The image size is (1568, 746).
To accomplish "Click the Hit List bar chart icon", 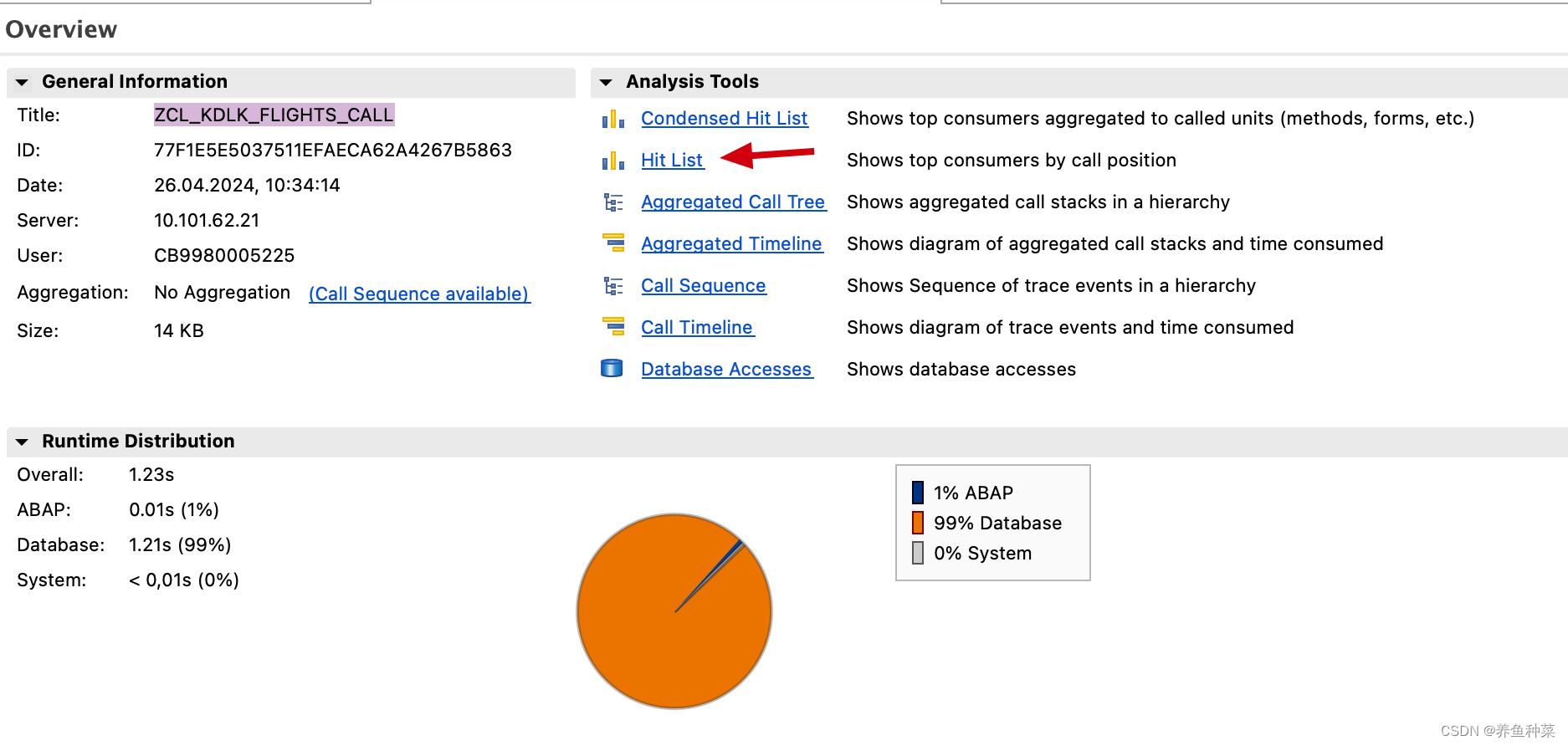I will (612, 161).
